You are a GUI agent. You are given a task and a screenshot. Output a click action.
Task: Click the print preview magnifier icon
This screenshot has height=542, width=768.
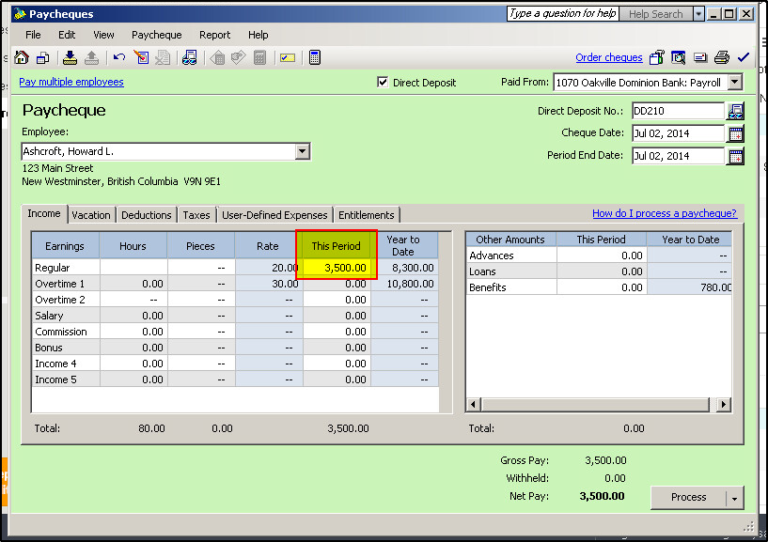678,58
